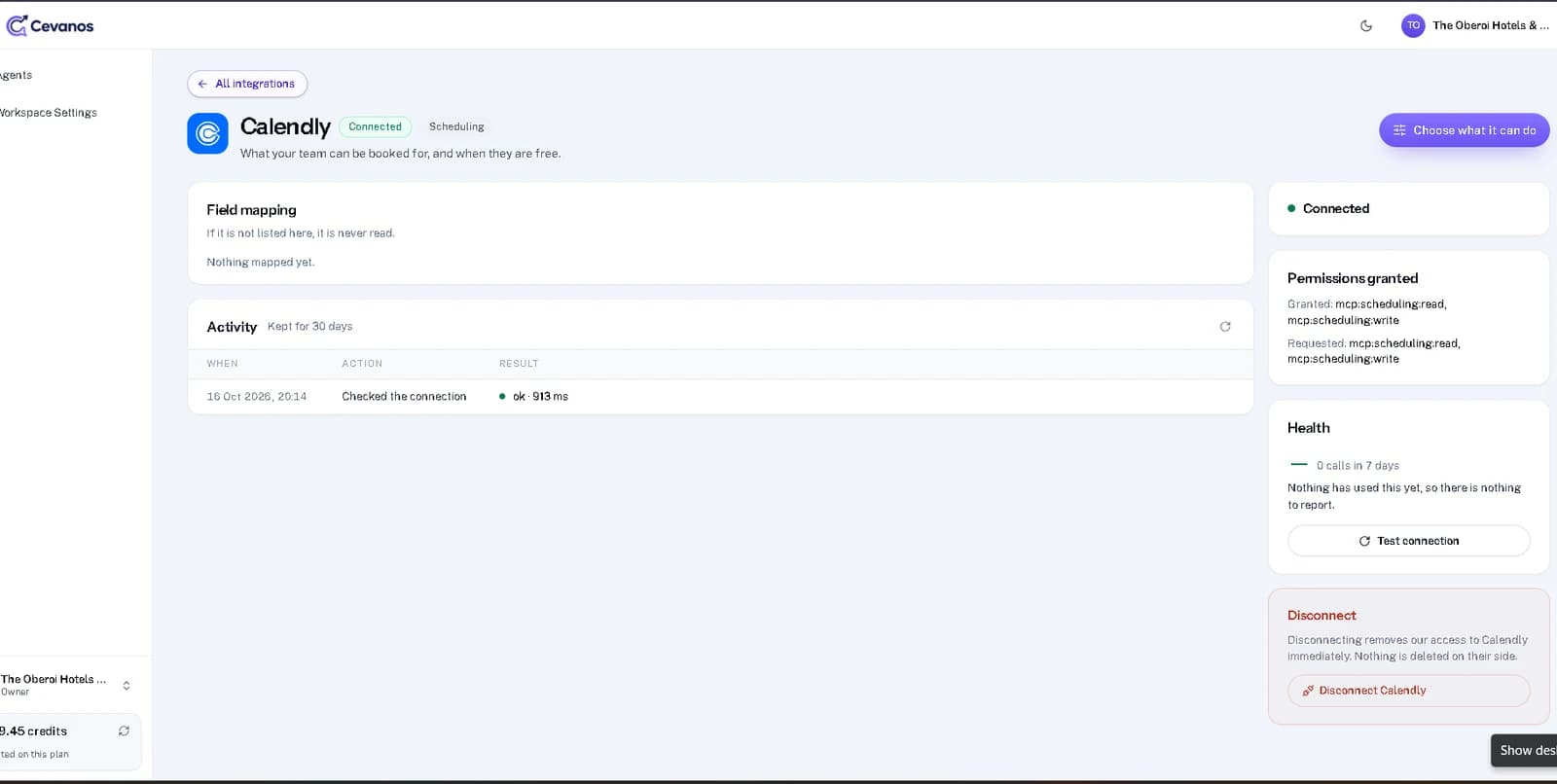
Task: Click '0 calls in 7 days' text
Action: [1358, 466]
